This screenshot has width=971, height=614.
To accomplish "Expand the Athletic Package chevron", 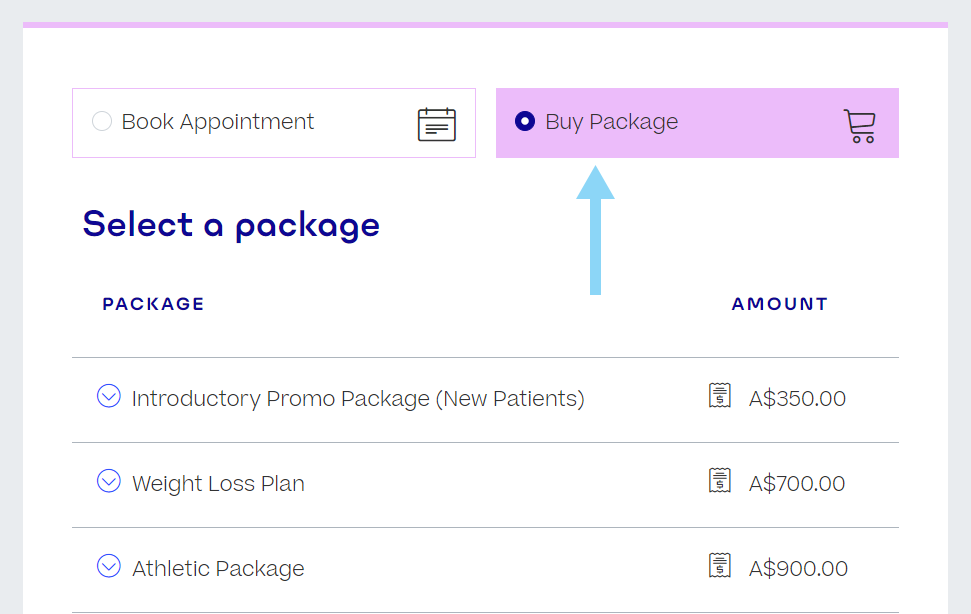I will point(108,567).
